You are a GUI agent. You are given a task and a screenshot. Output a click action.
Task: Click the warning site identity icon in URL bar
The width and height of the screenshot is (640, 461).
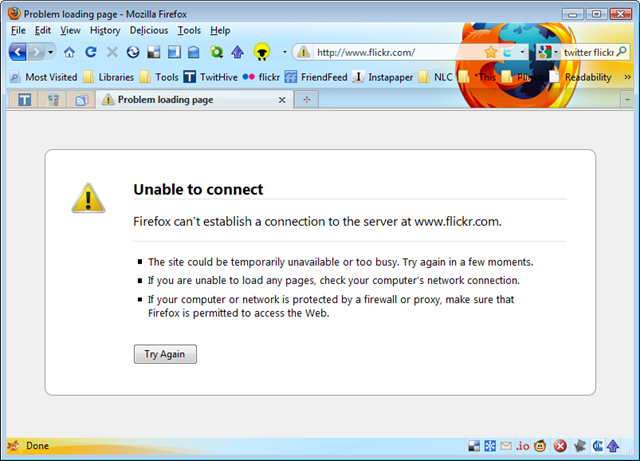(303, 52)
